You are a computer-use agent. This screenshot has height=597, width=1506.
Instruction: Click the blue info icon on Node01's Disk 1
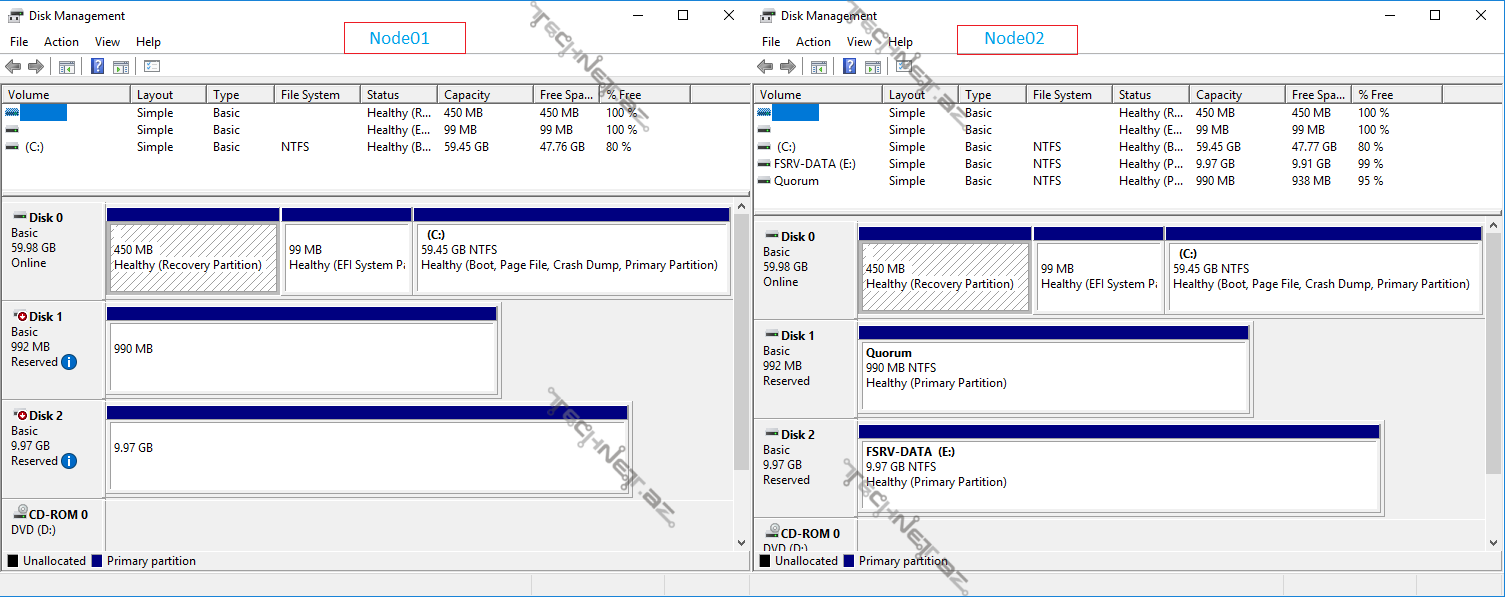tap(69, 362)
